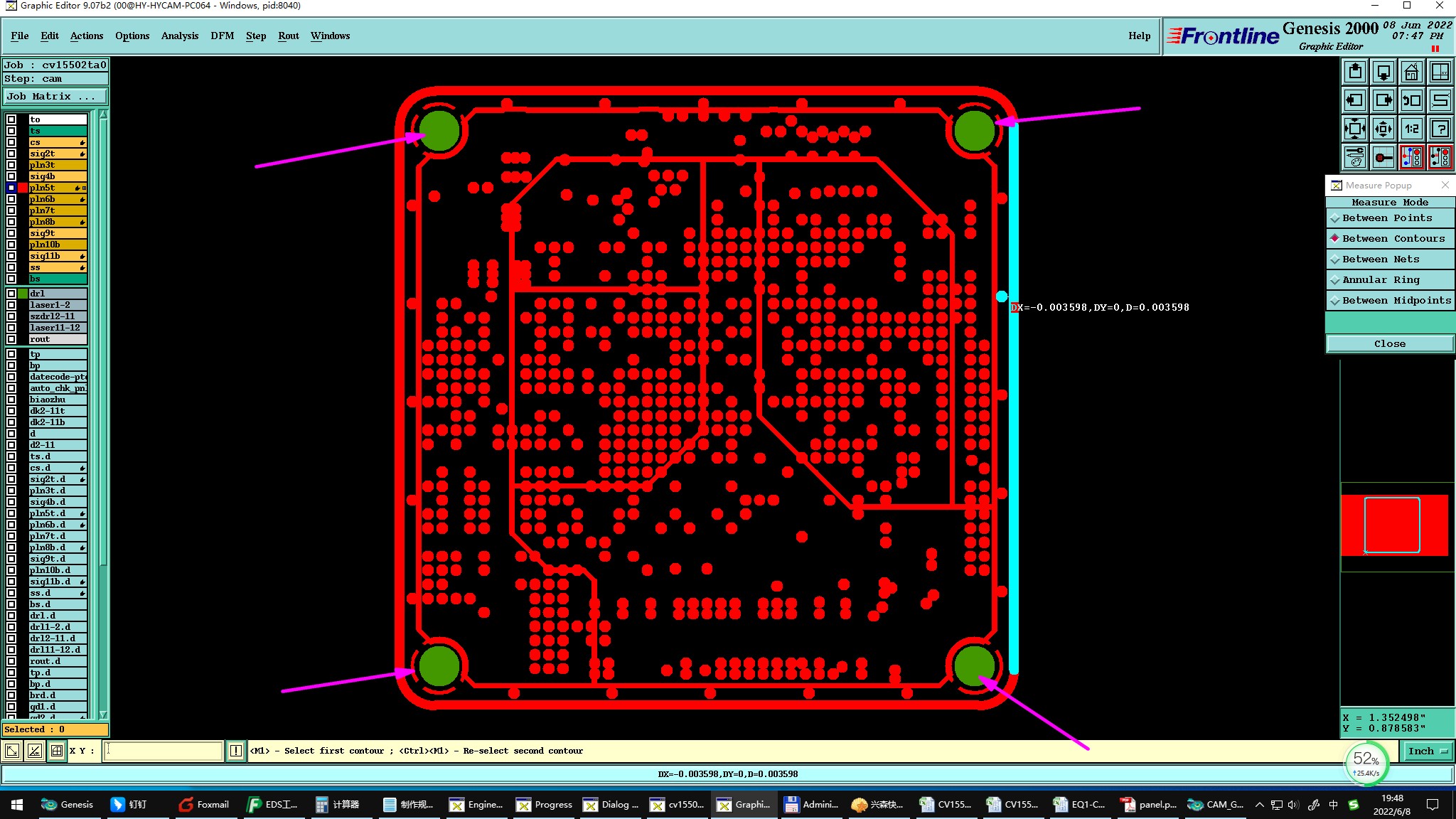1456x819 pixels.
Task: Click the 1:2 zoom scale icon
Action: (1411, 129)
